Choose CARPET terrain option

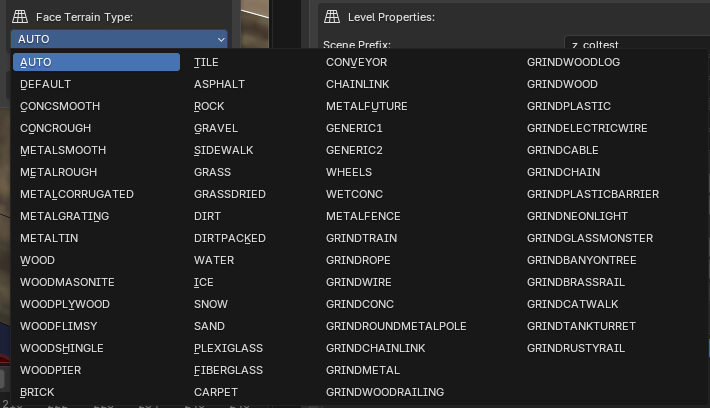click(216, 392)
